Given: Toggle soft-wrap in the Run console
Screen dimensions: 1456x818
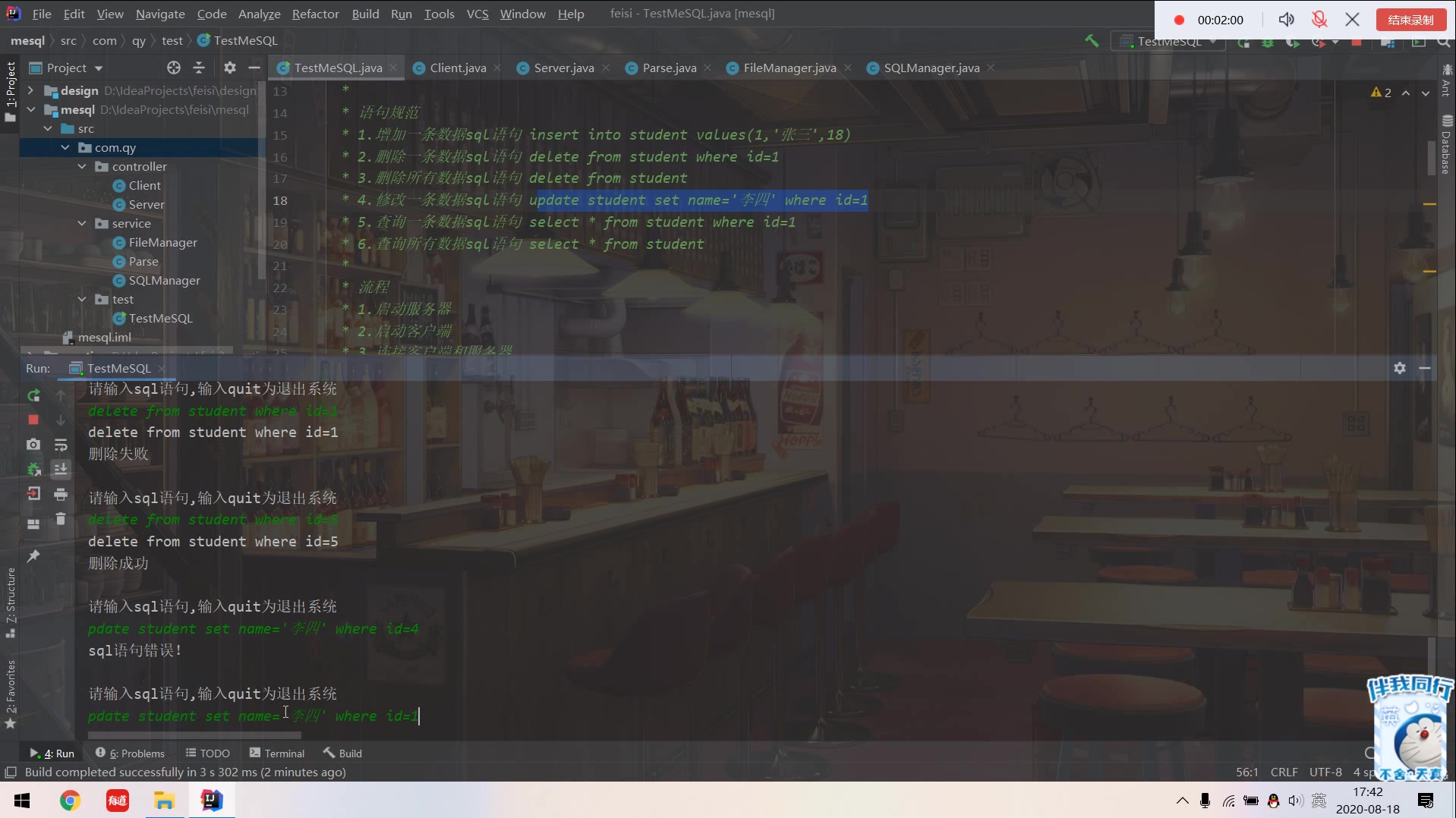Looking at the screenshot, I should coord(61,445).
